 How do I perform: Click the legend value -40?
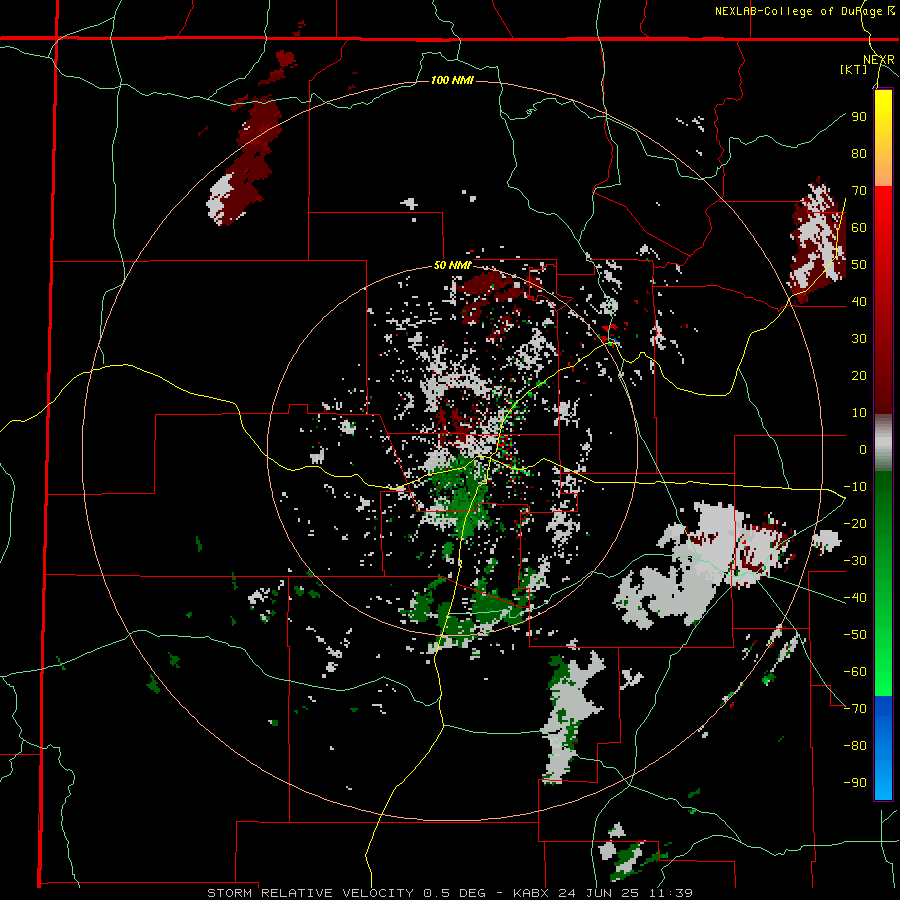click(x=855, y=598)
